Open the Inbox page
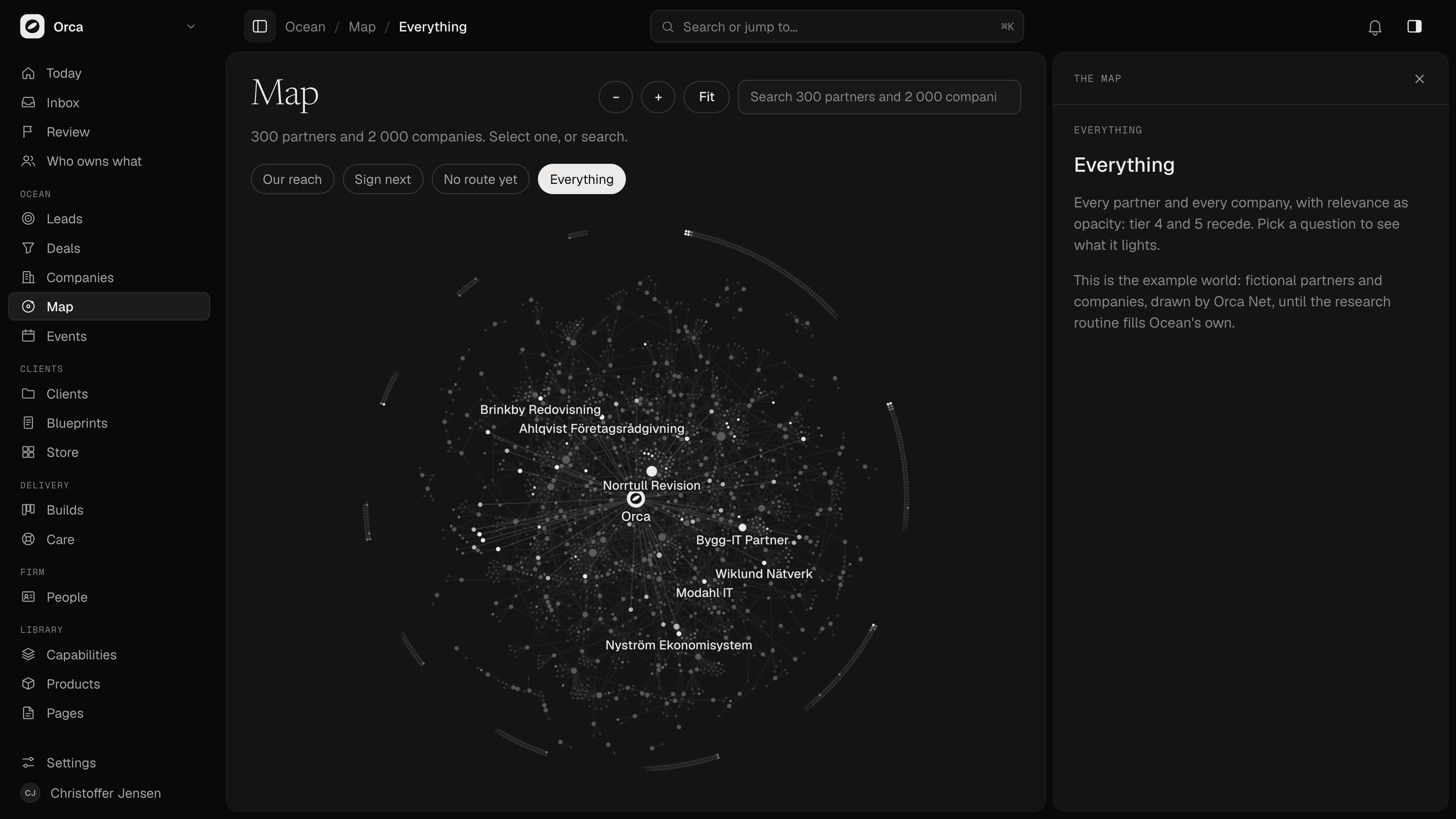This screenshot has width=1456, height=819. 109,103
